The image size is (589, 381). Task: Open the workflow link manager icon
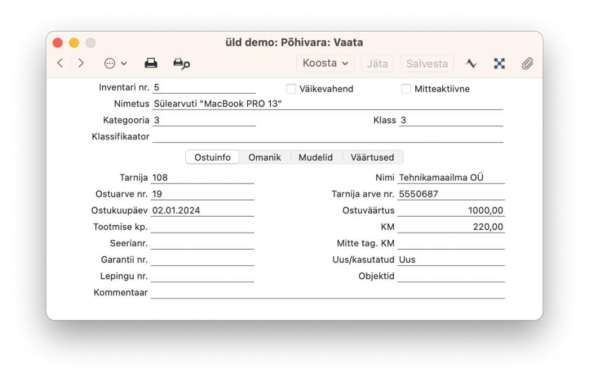[499, 64]
